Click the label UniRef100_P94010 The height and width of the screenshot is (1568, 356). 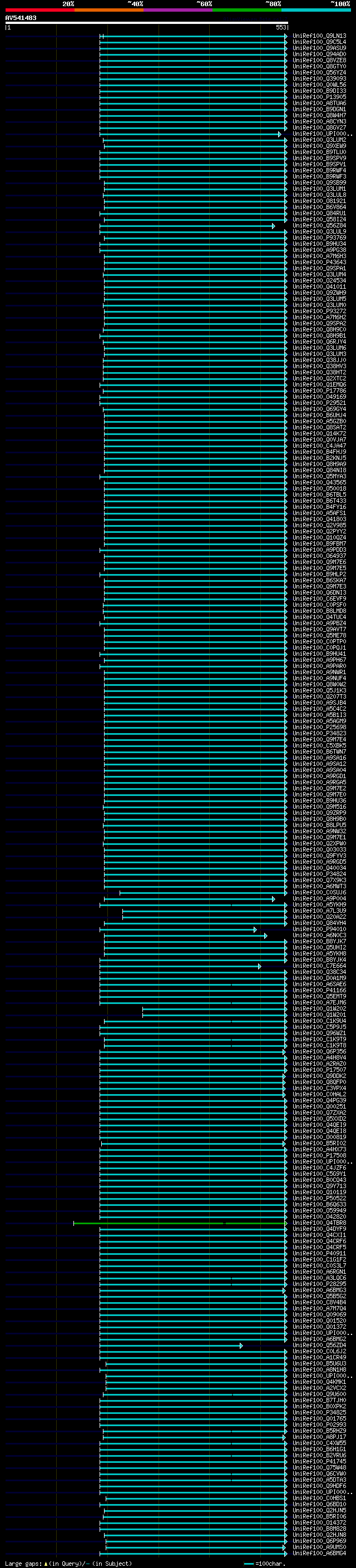(x=319, y=929)
